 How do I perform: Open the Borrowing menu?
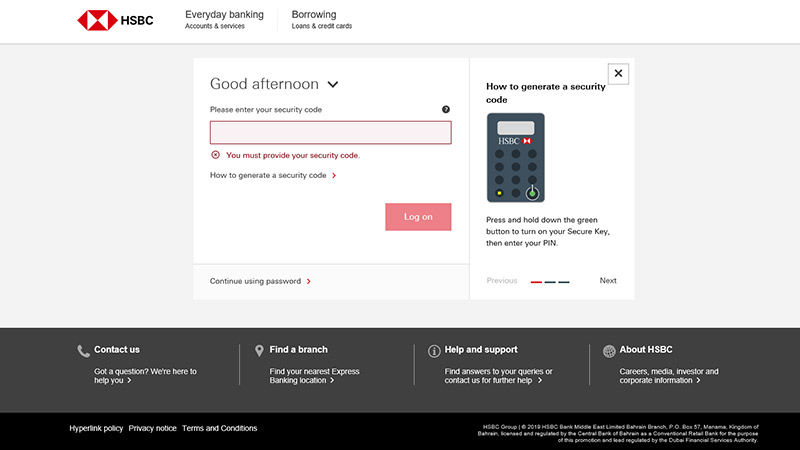click(x=321, y=19)
